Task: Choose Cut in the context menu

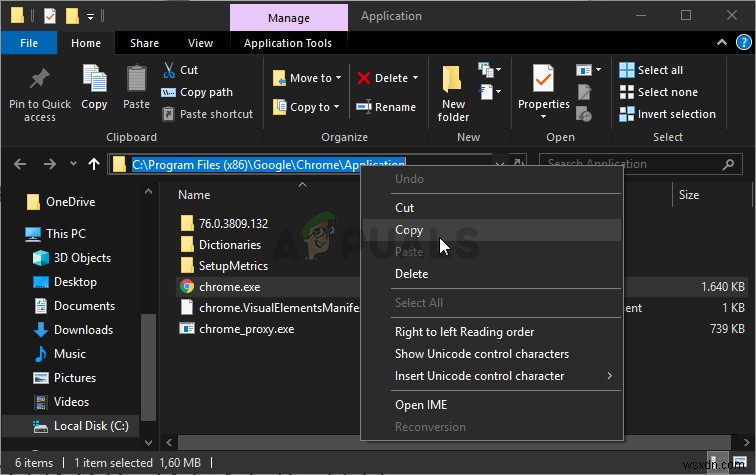Action: coord(492,208)
